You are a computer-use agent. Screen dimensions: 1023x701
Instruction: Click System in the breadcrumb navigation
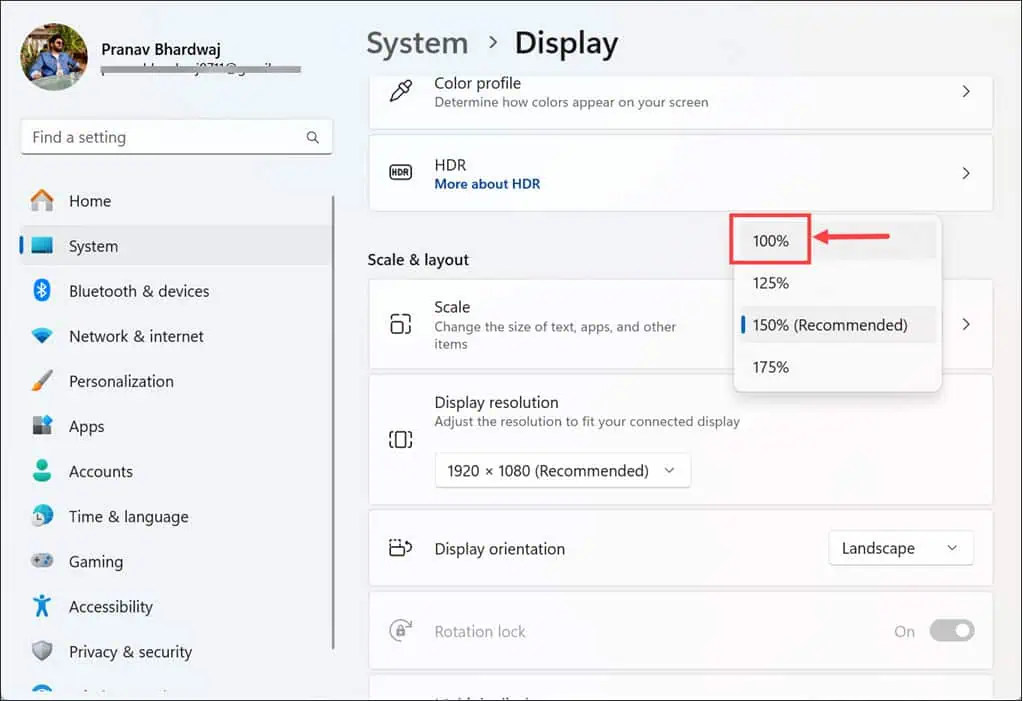tap(417, 43)
